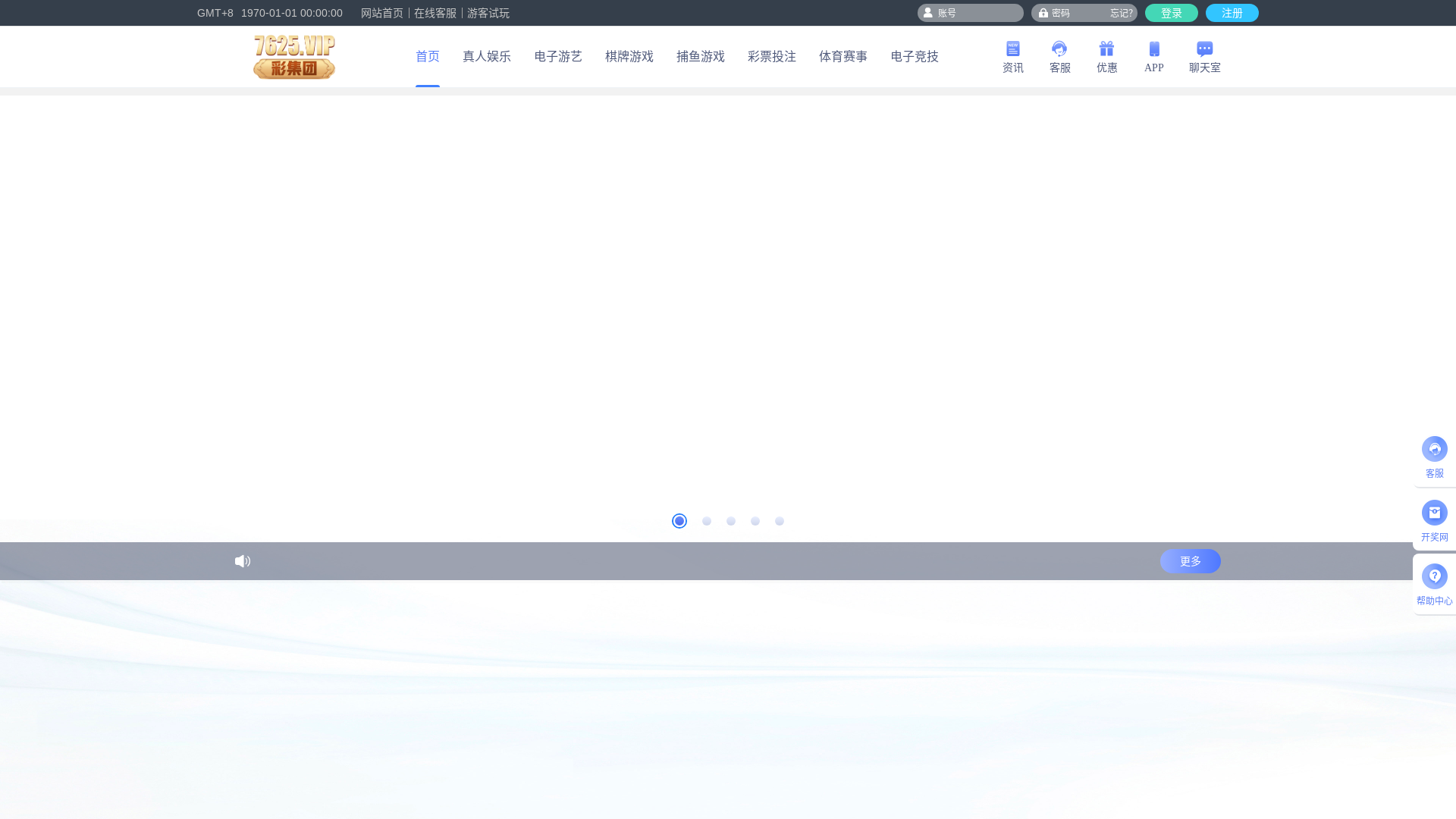This screenshot has height=819, width=1456.
Task: Click the 1970-01-01 00:00:00 clock text
Action: point(292,13)
